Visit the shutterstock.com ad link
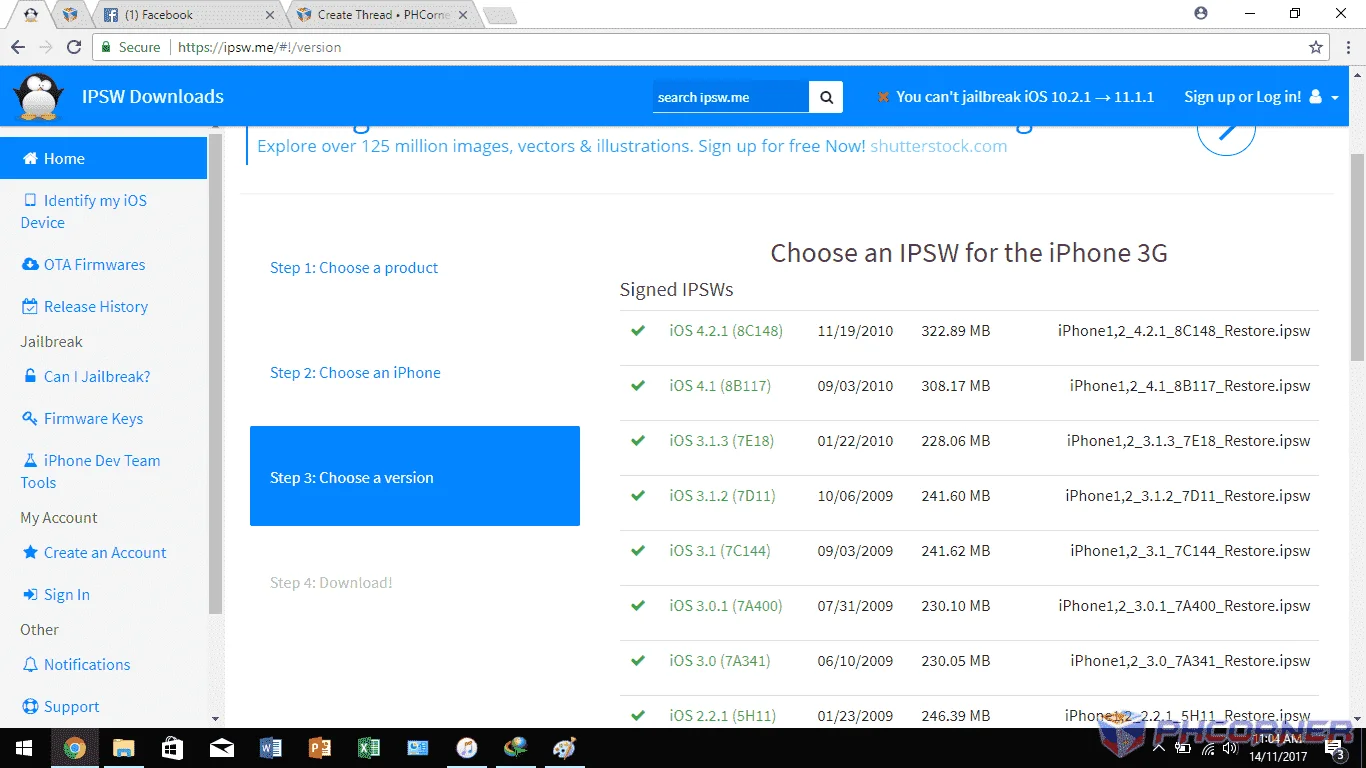The image size is (1366, 768). 938,146
